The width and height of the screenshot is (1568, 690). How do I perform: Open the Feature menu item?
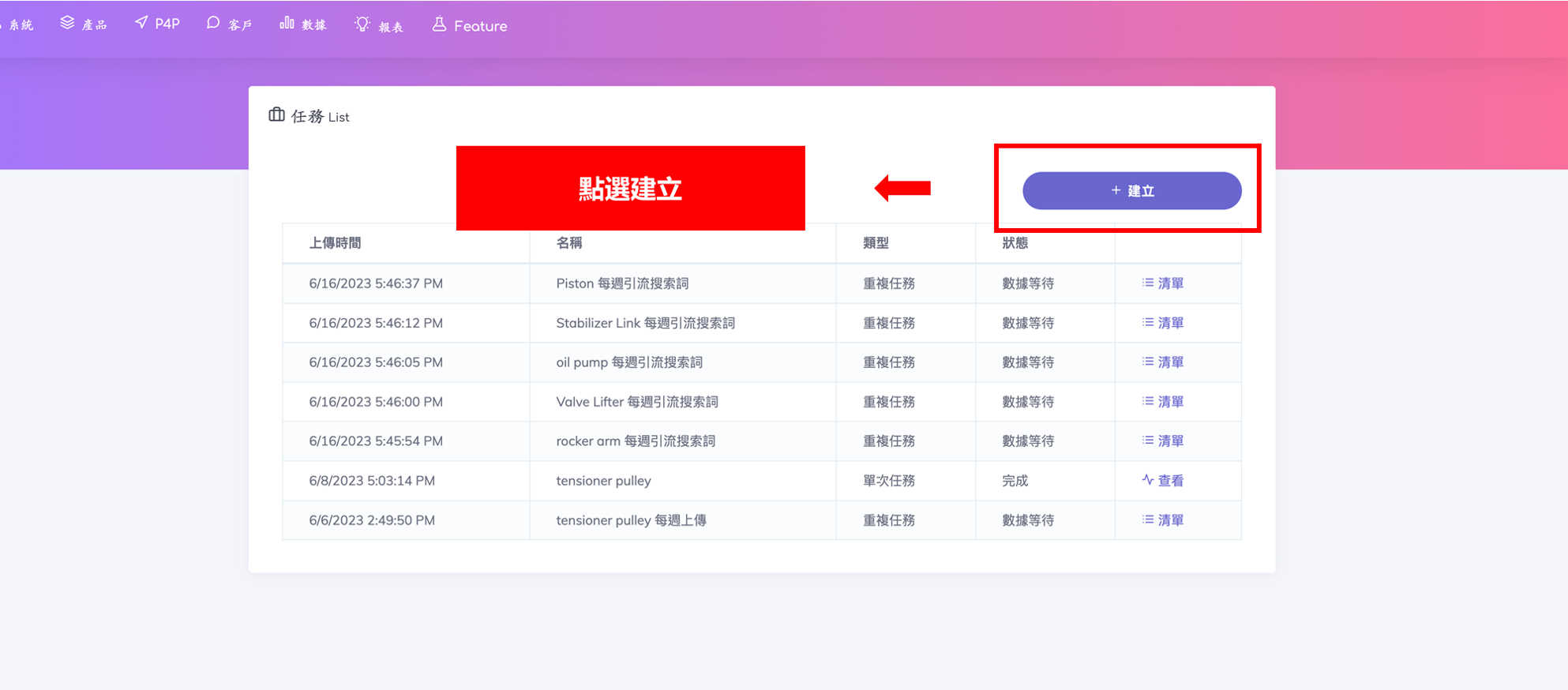coord(480,26)
